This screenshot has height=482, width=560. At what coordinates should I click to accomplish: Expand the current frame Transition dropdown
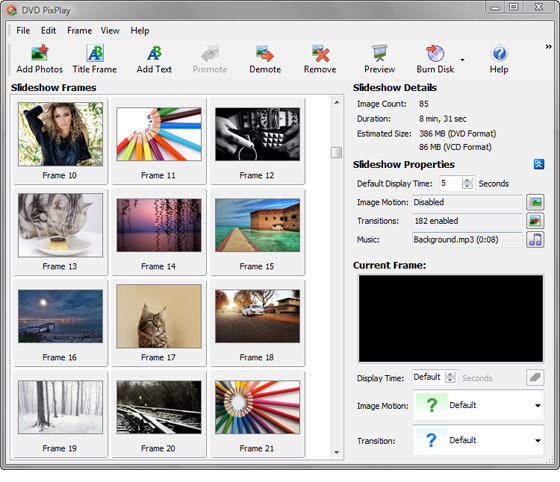click(538, 441)
